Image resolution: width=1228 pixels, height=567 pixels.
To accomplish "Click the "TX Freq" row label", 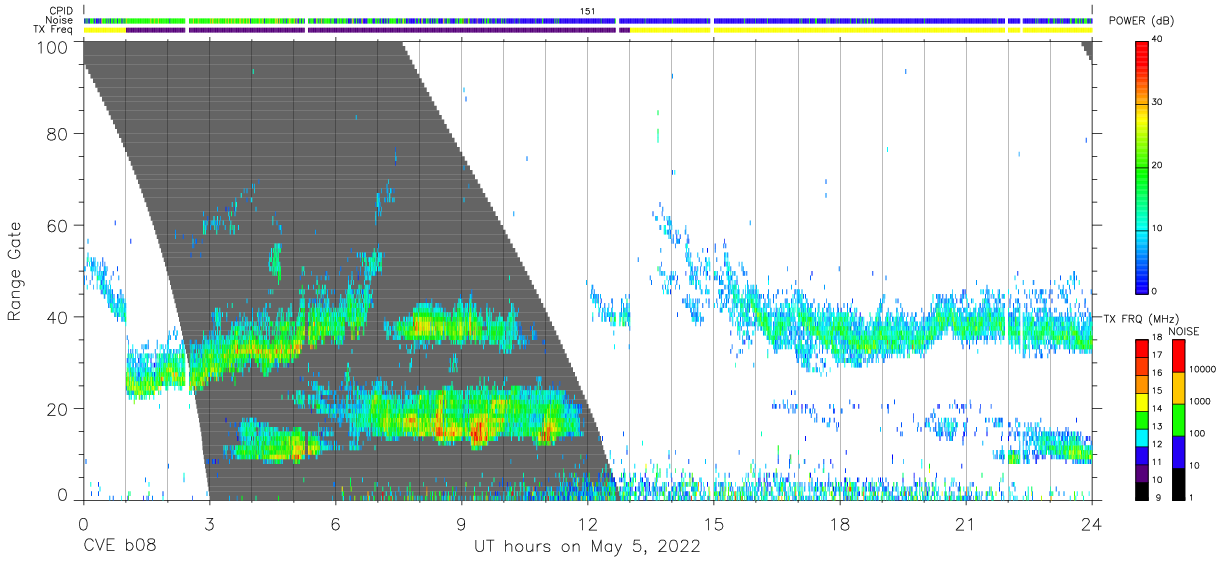I will coord(54,30).
